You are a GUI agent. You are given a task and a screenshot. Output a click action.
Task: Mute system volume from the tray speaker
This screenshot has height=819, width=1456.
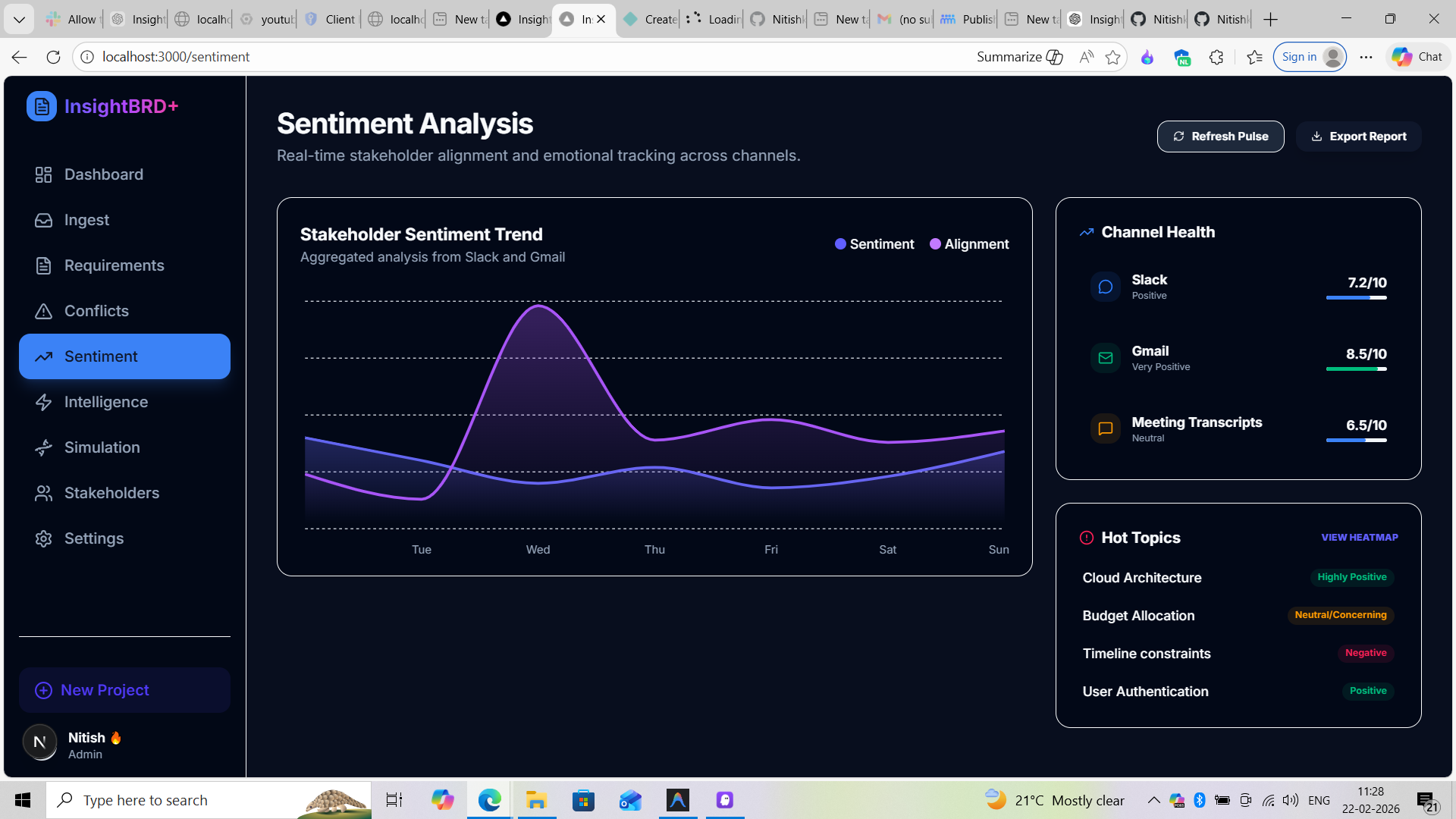coord(1291,800)
